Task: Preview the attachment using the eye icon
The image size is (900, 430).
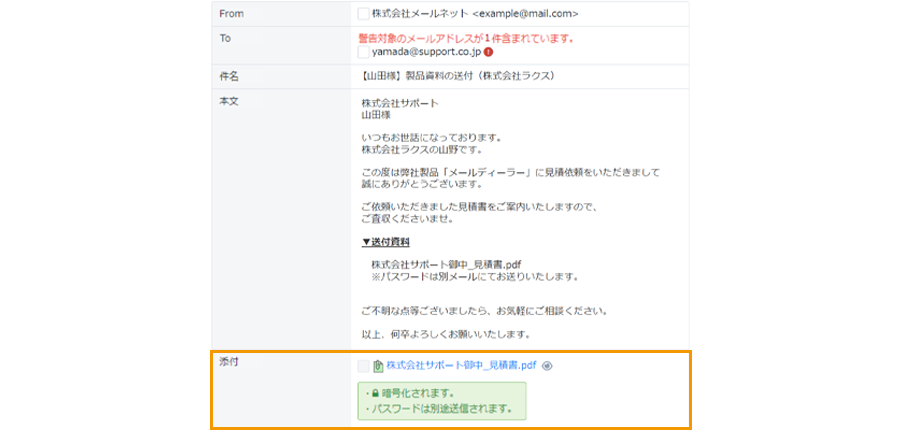Action: coord(547,366)
